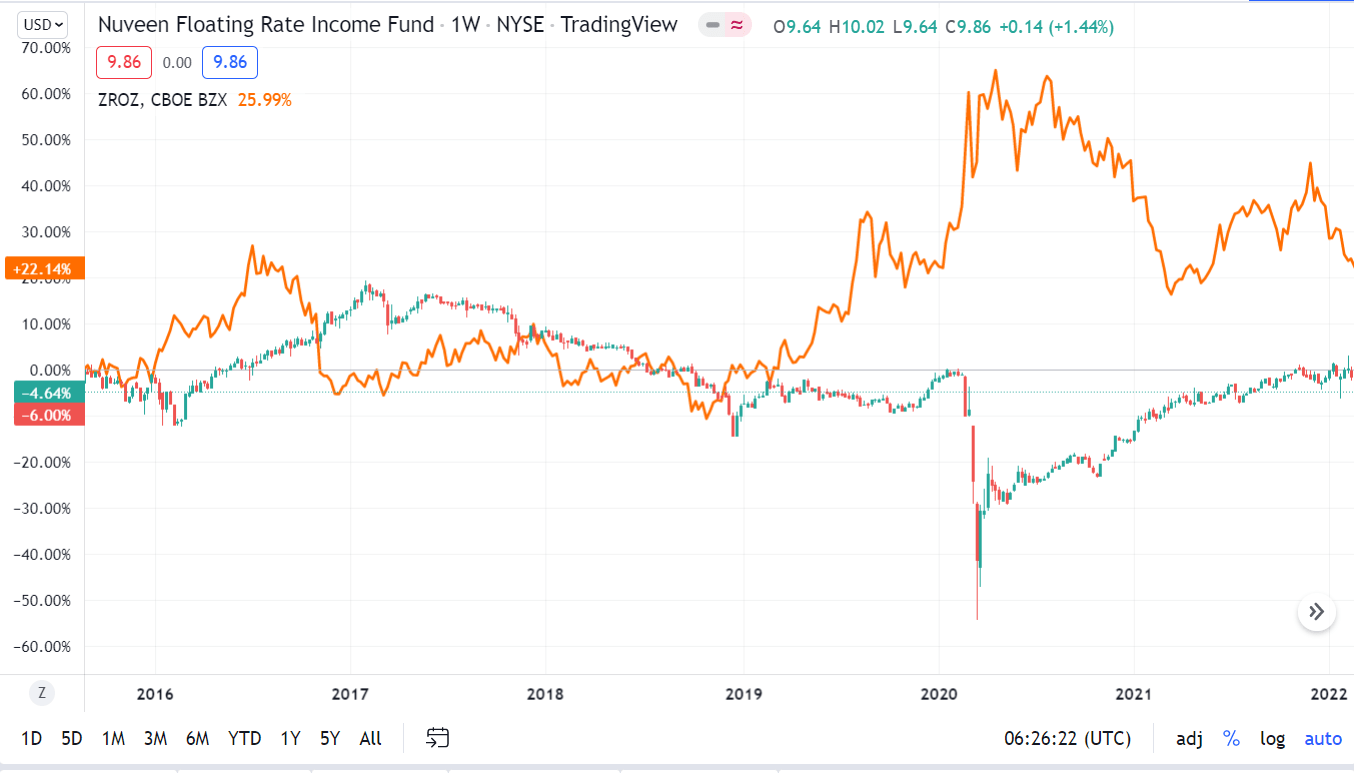
Task: Click the market status pill icon
Action: pyautogui.click(x=725, y=26)
